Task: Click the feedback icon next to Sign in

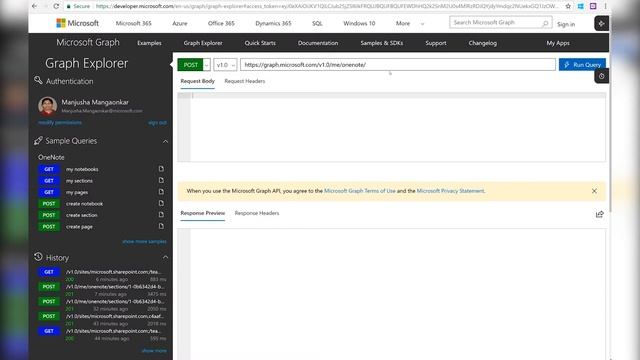Action: click(601, 24)
